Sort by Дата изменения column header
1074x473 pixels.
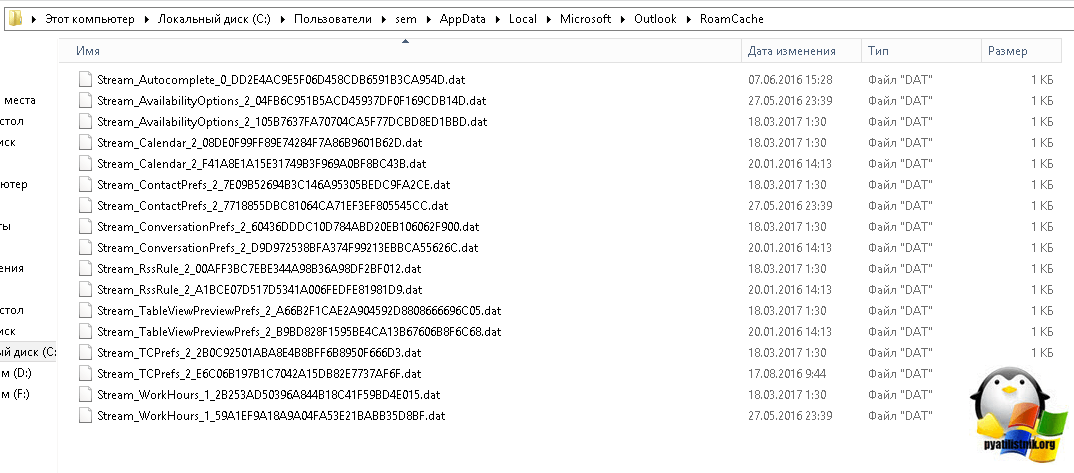[x=791, y=50]
